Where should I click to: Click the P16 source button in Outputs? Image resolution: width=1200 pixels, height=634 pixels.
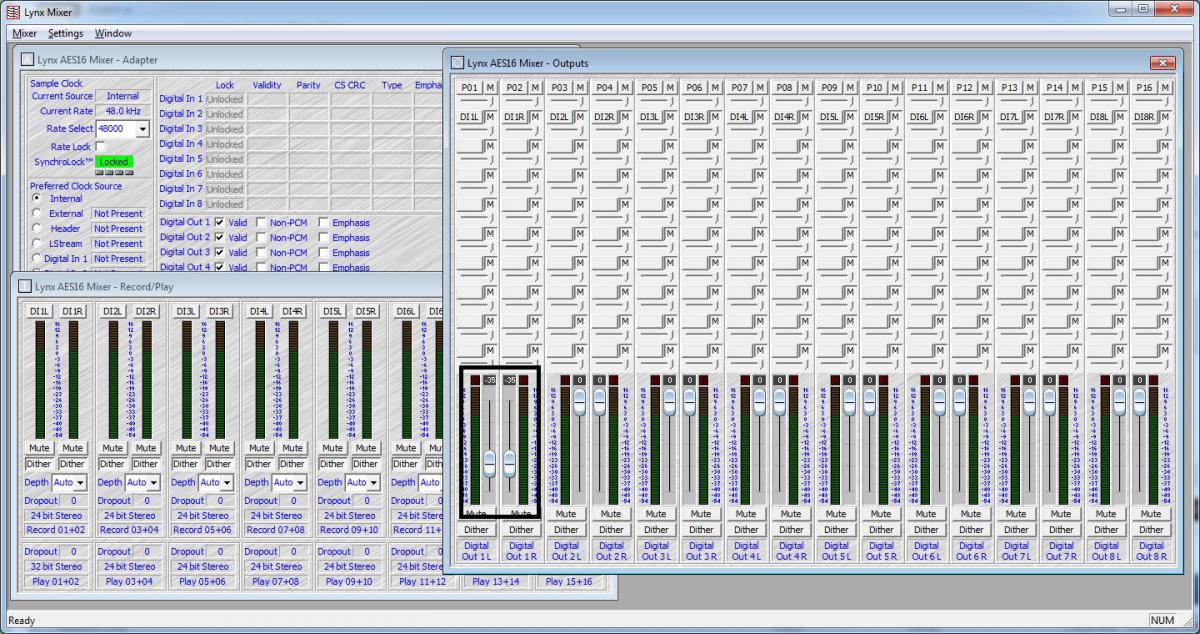tap(1145, 88)
